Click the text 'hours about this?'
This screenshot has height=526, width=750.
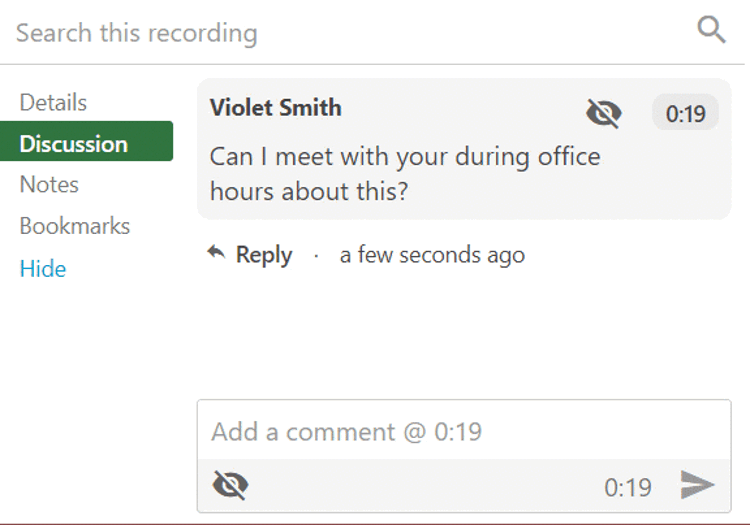click(x=309, y=191)
